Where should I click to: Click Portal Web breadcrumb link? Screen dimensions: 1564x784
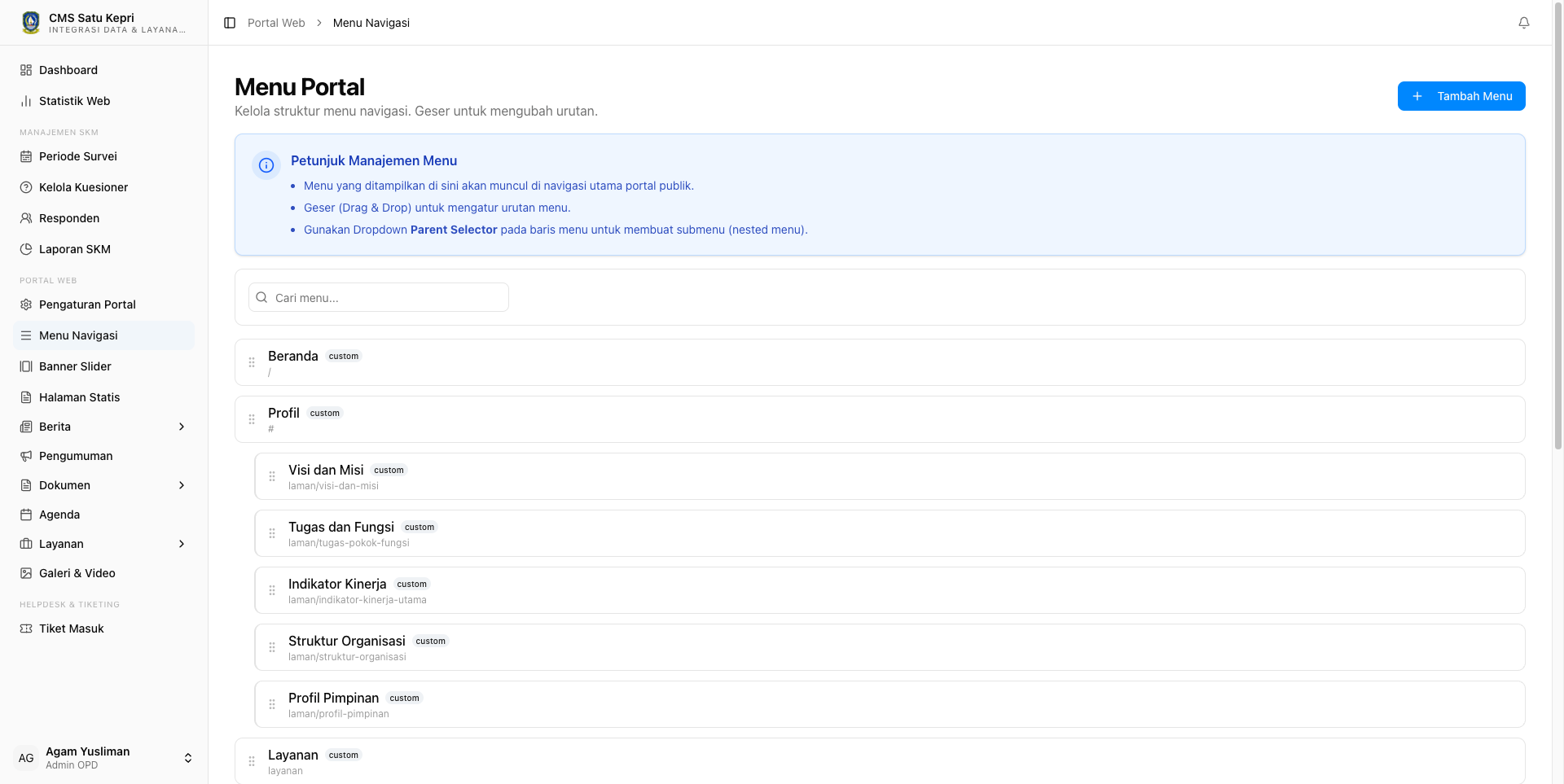[276, 23]
